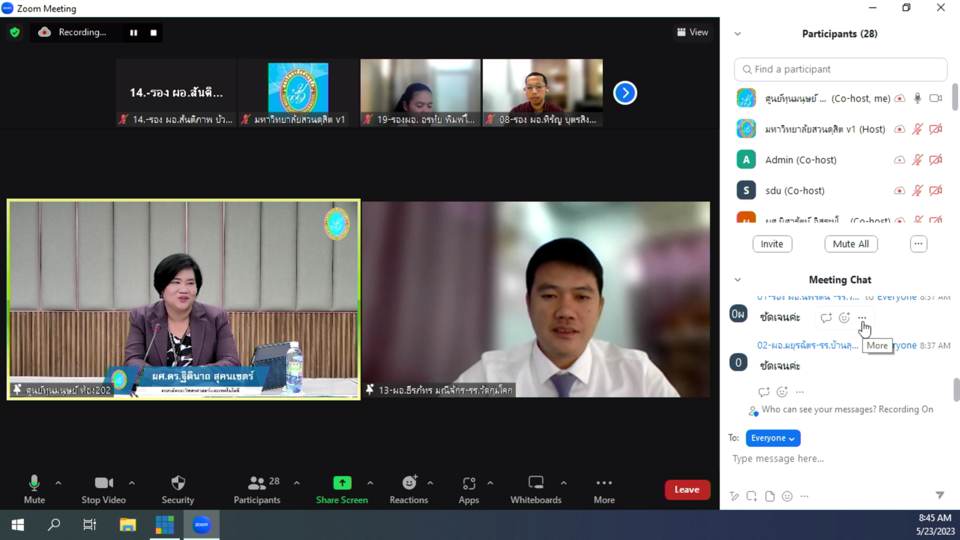Open arrow beside Whiteboards
The width and height of the screenshot is (960, 540).
[x=564, y=483]
